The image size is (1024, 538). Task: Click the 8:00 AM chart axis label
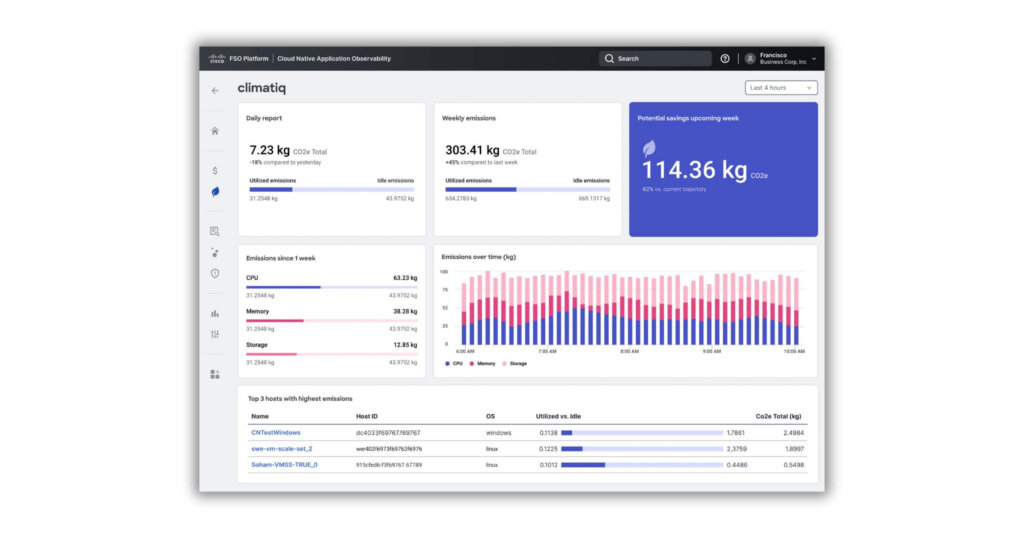click(630, 351)
